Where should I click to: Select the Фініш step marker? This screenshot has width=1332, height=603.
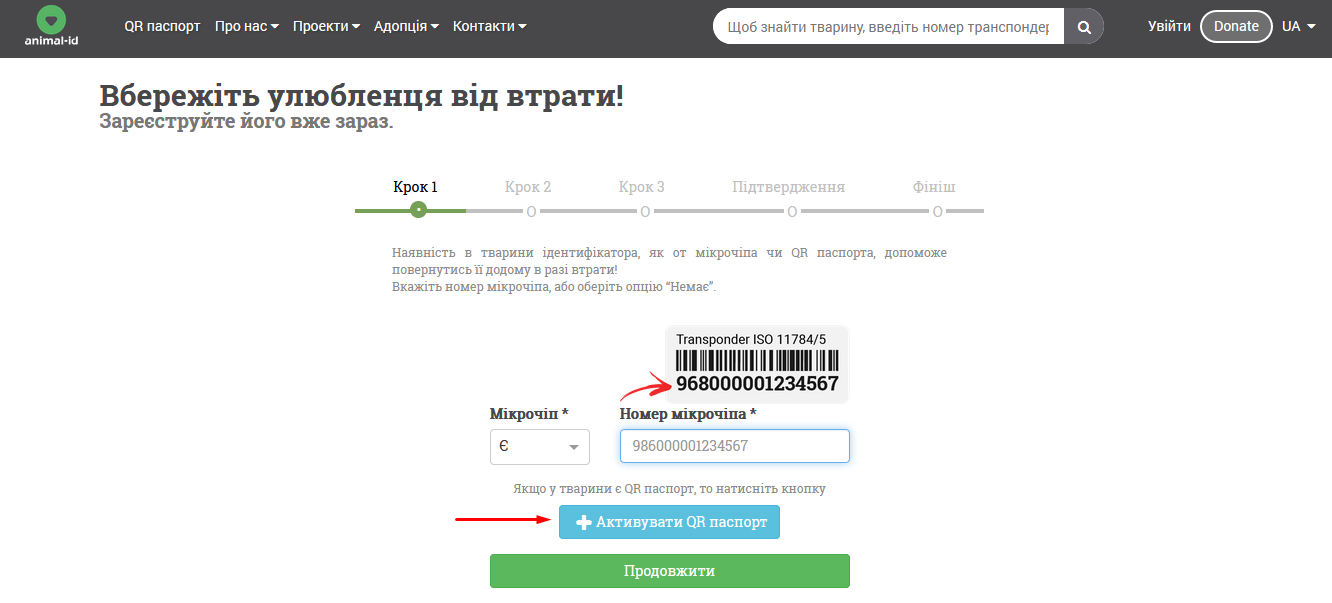(x=937, y=211)
